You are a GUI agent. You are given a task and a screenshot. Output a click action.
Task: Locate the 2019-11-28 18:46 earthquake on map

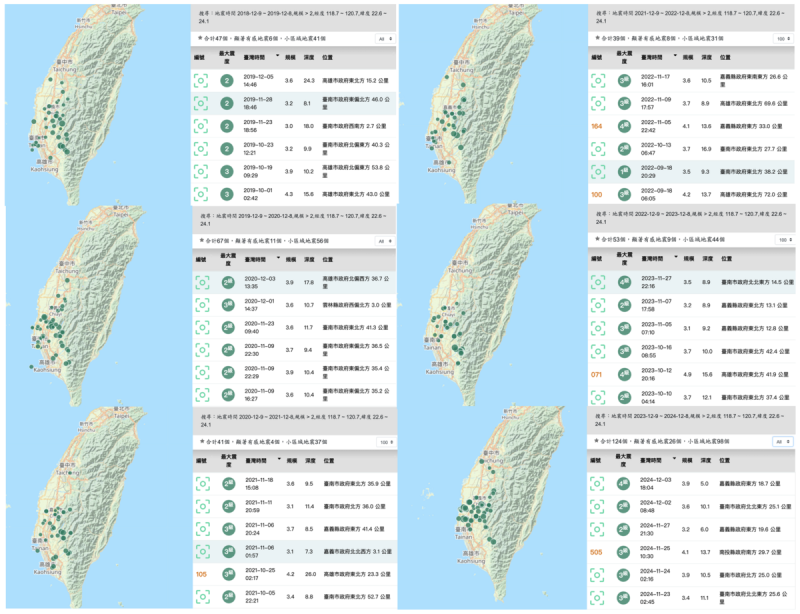tap(201, 104)
